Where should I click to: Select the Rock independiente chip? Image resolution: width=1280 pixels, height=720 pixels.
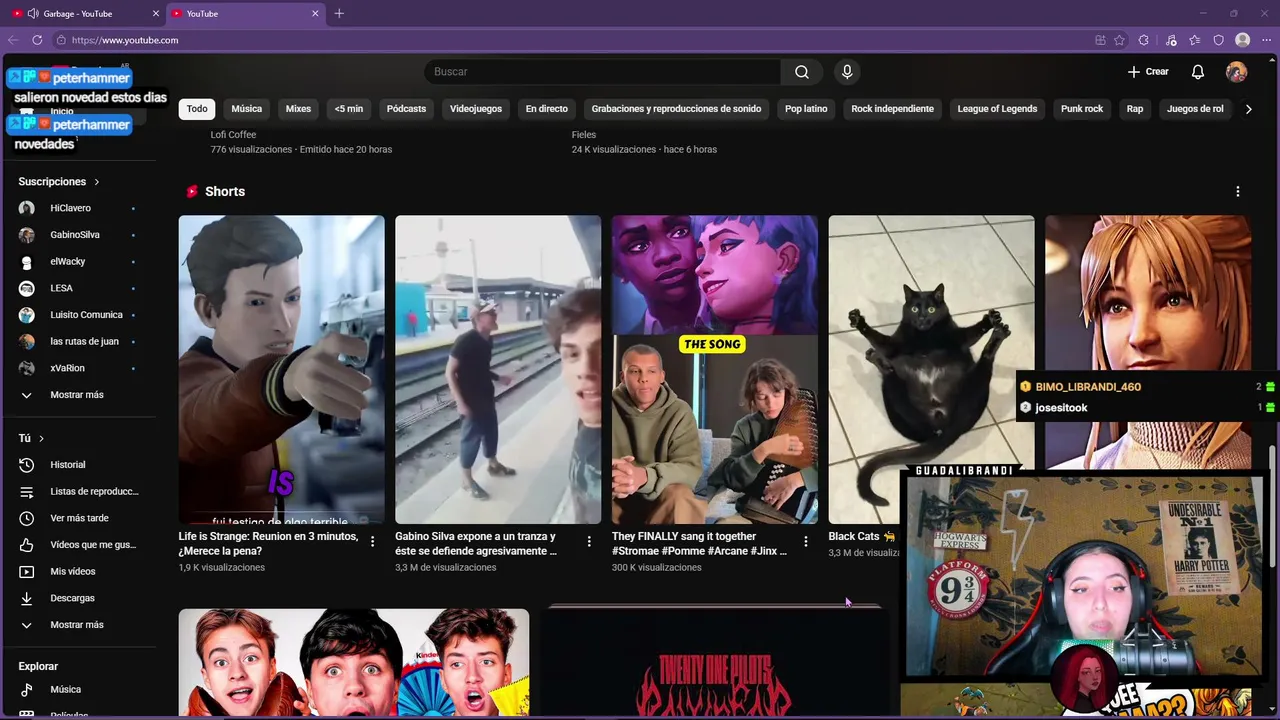point(892,109)
